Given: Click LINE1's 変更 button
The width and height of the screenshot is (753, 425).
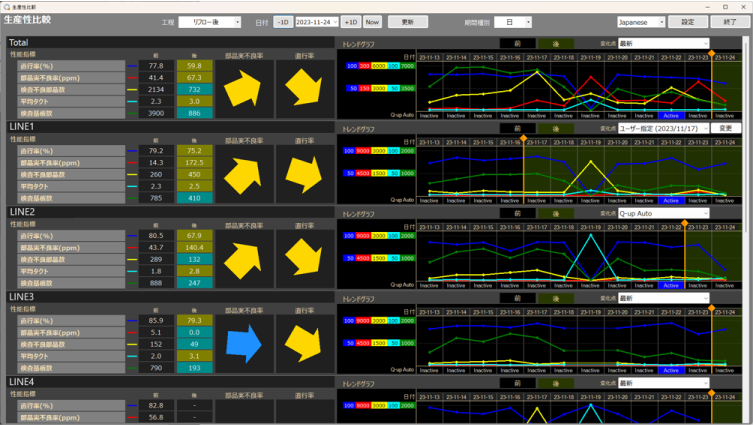Looking at the screenshot, I should [726, 128].
